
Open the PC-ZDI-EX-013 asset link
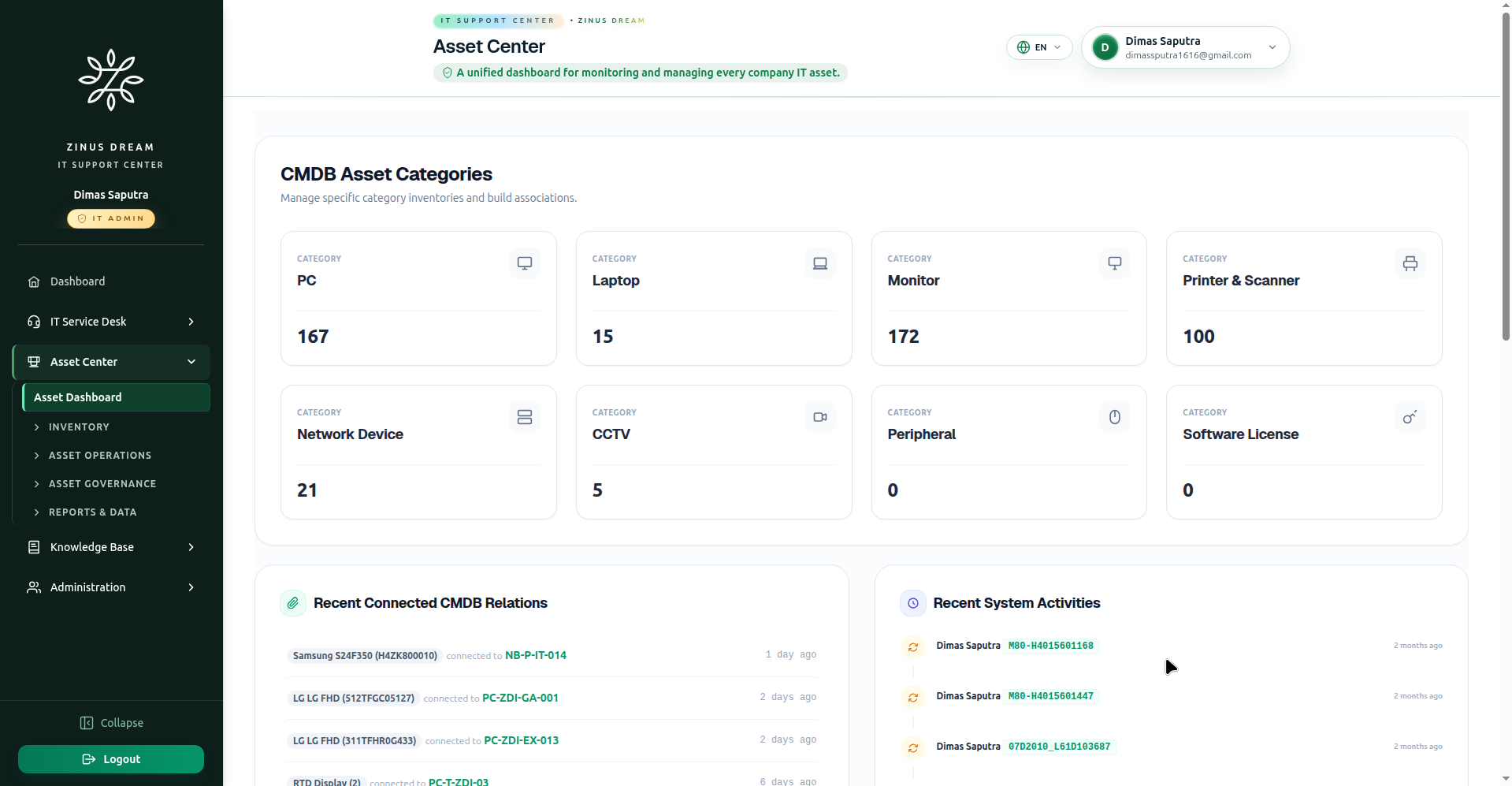[x=522, y=740]
